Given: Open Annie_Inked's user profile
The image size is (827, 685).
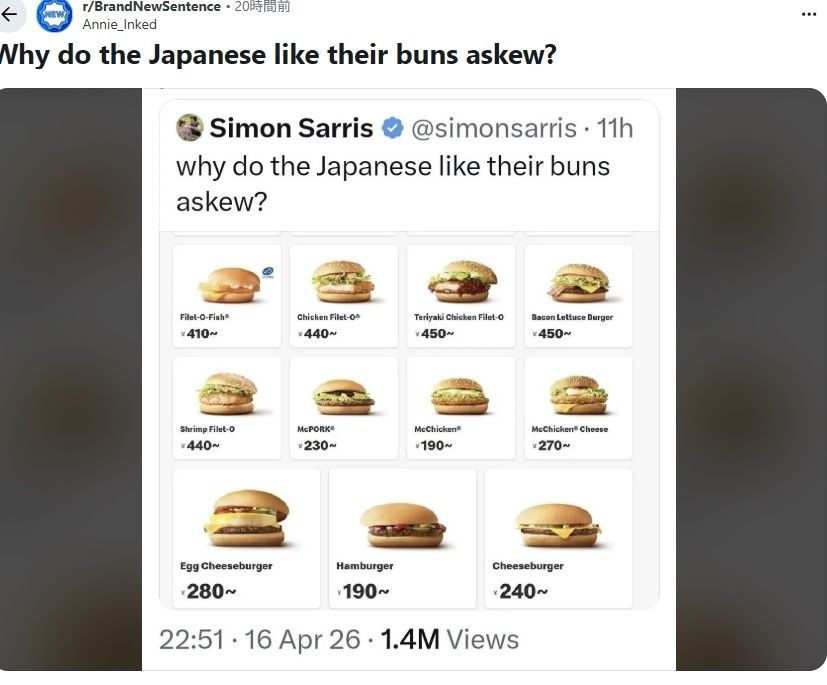Looking at the screenshot, I should pos(119,25).
